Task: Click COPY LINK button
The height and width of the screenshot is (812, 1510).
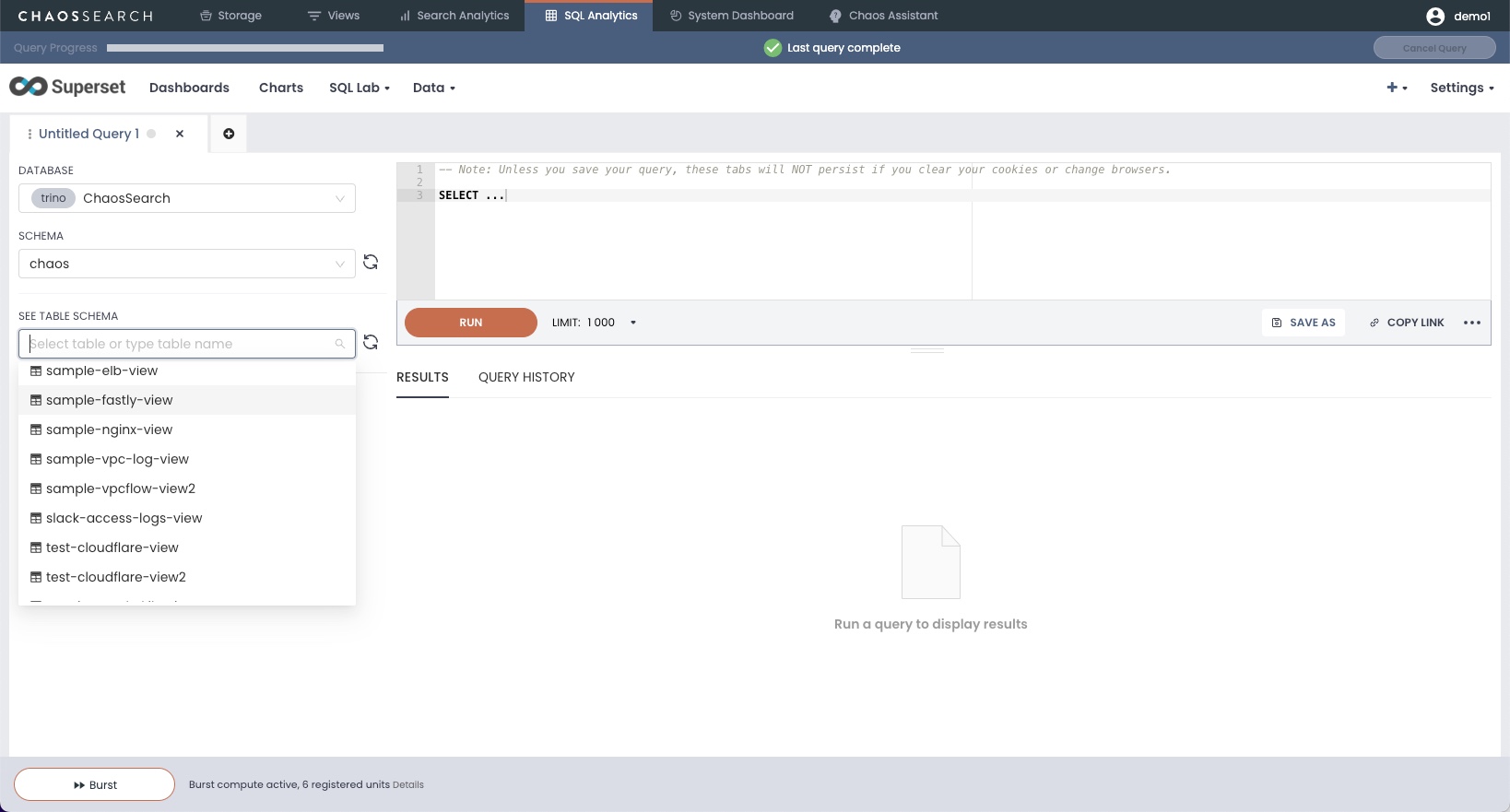Action: (x=1407, y=323)
